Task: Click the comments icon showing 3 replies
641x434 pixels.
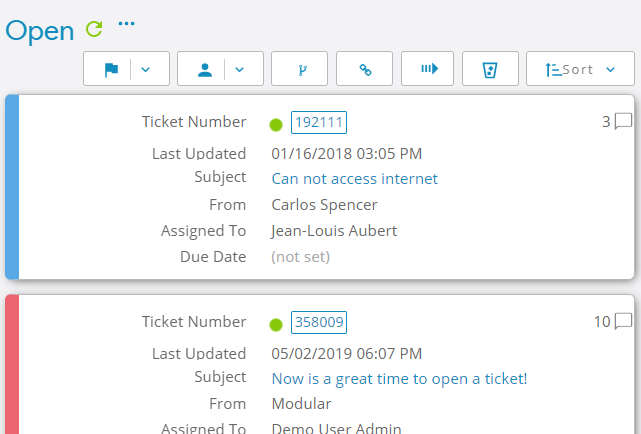Action: click(623, 122)
